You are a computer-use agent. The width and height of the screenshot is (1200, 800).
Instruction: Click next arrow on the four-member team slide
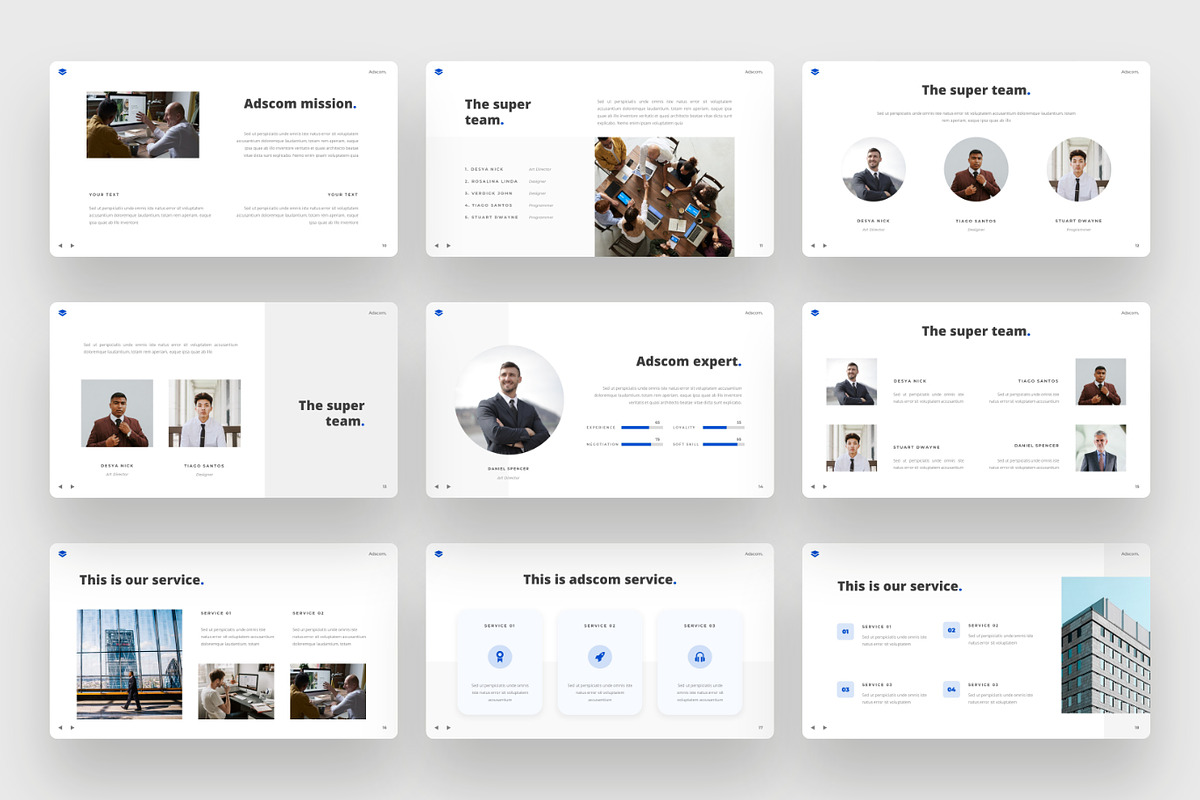(824, 486)
